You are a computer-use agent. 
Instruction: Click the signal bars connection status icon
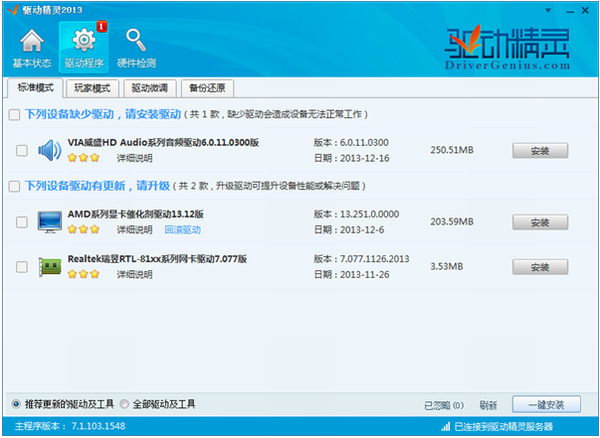coord(445,426)
